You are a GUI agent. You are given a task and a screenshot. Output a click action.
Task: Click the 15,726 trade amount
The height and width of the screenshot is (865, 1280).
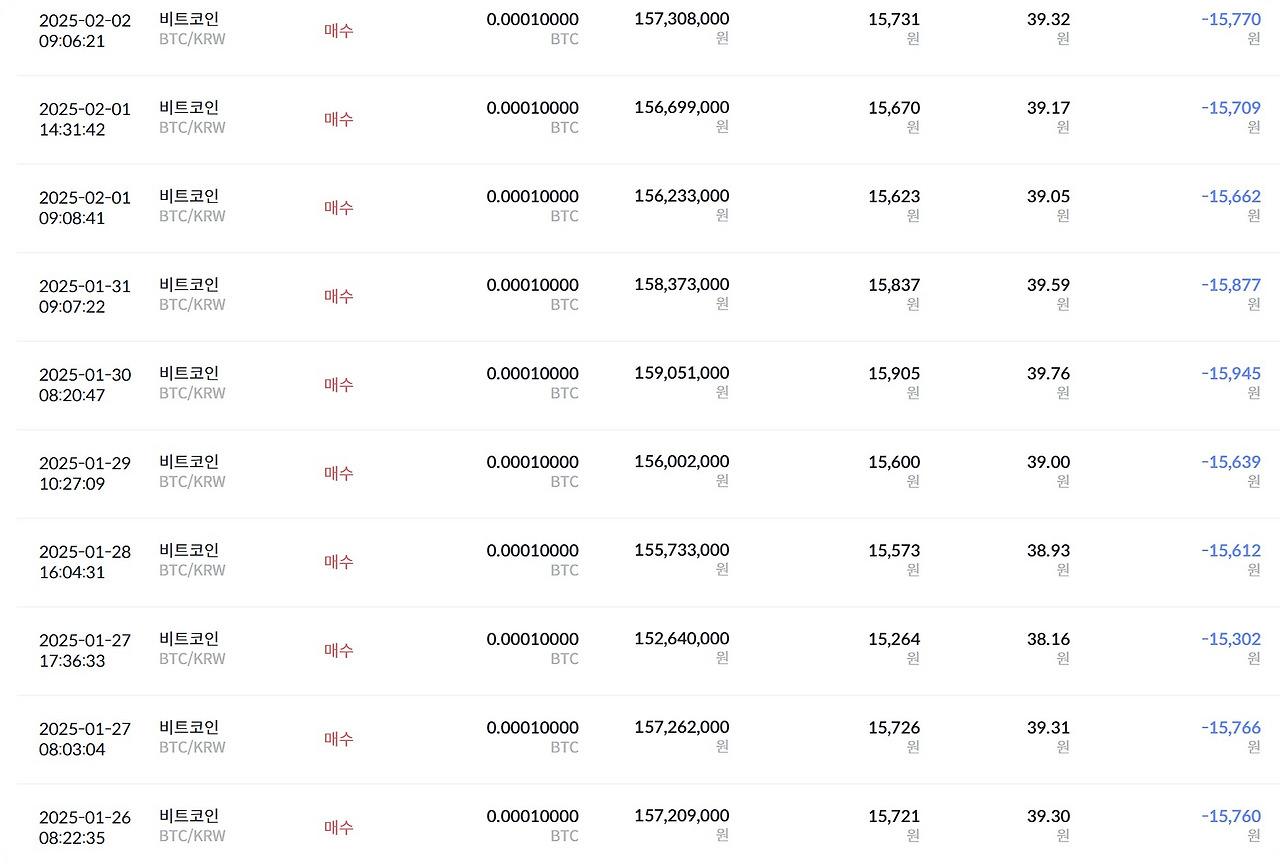893,727
